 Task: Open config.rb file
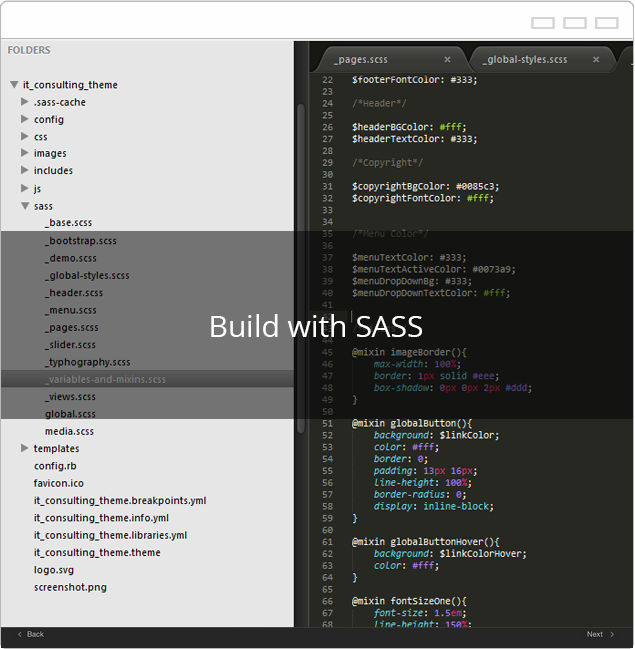coord(55,466)
